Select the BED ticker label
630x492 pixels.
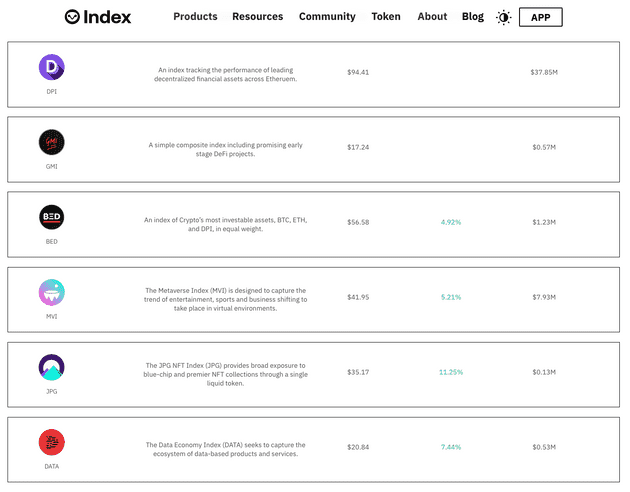click(x=51, y=241)
